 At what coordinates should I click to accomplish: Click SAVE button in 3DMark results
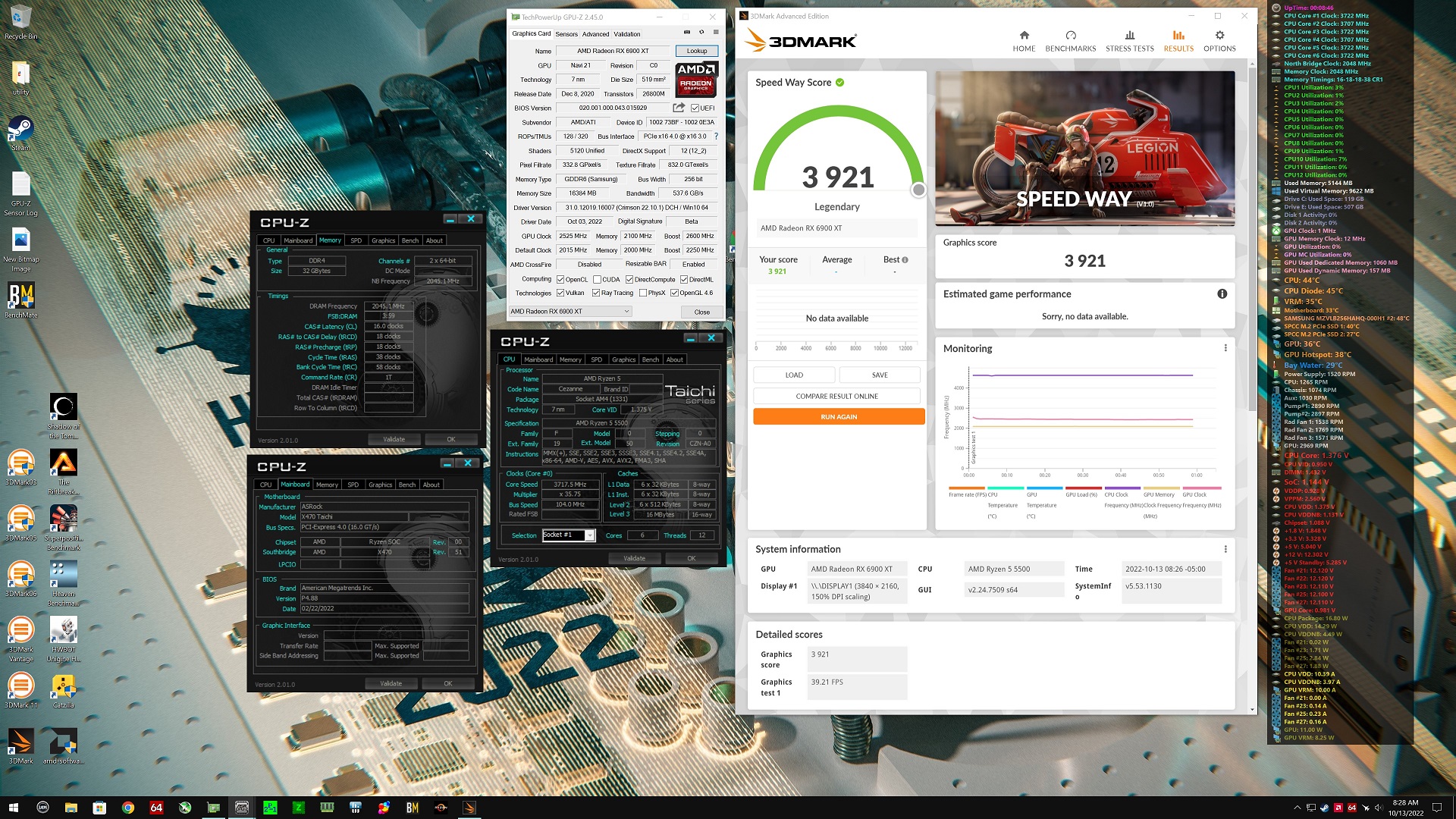880,374
